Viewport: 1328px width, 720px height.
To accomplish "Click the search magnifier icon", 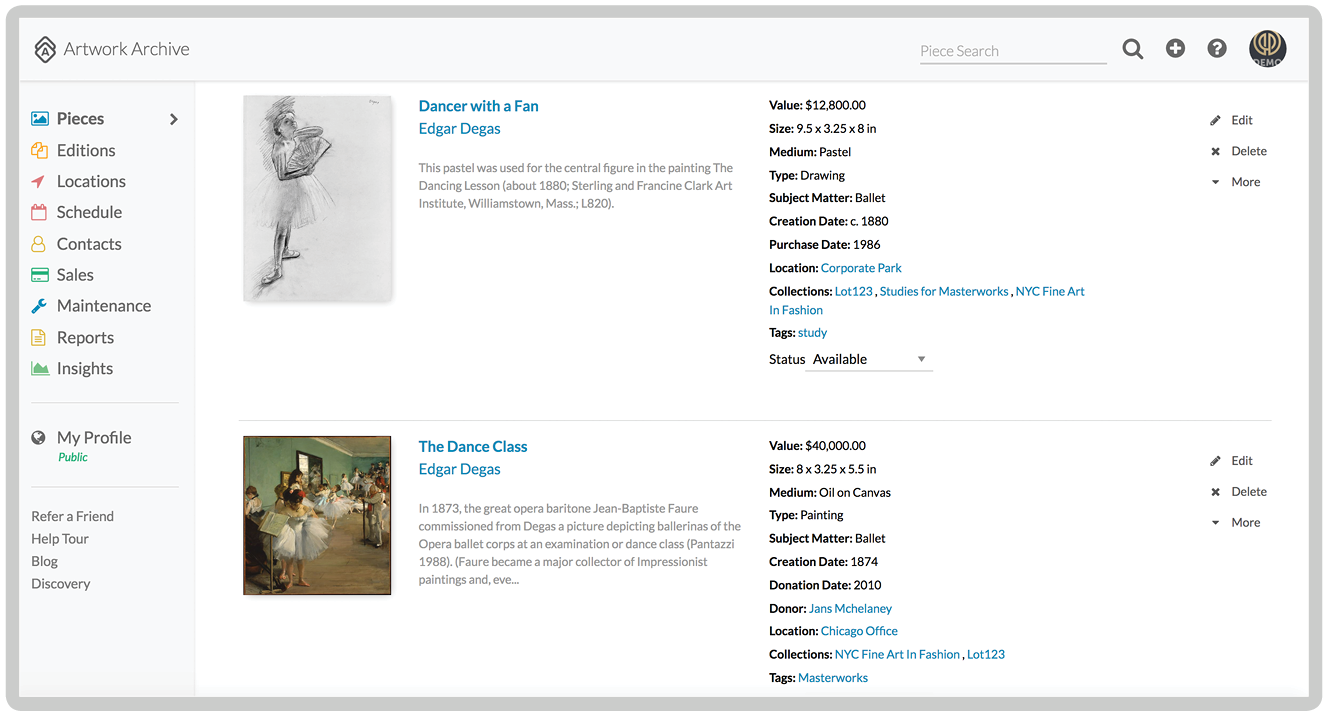I will pyautogui.click(x=1132, y=48).
